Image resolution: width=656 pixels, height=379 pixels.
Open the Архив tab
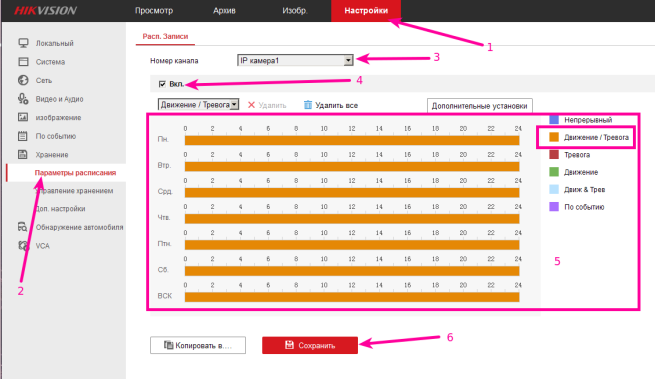pyautogui.click(x=224, y=10)
